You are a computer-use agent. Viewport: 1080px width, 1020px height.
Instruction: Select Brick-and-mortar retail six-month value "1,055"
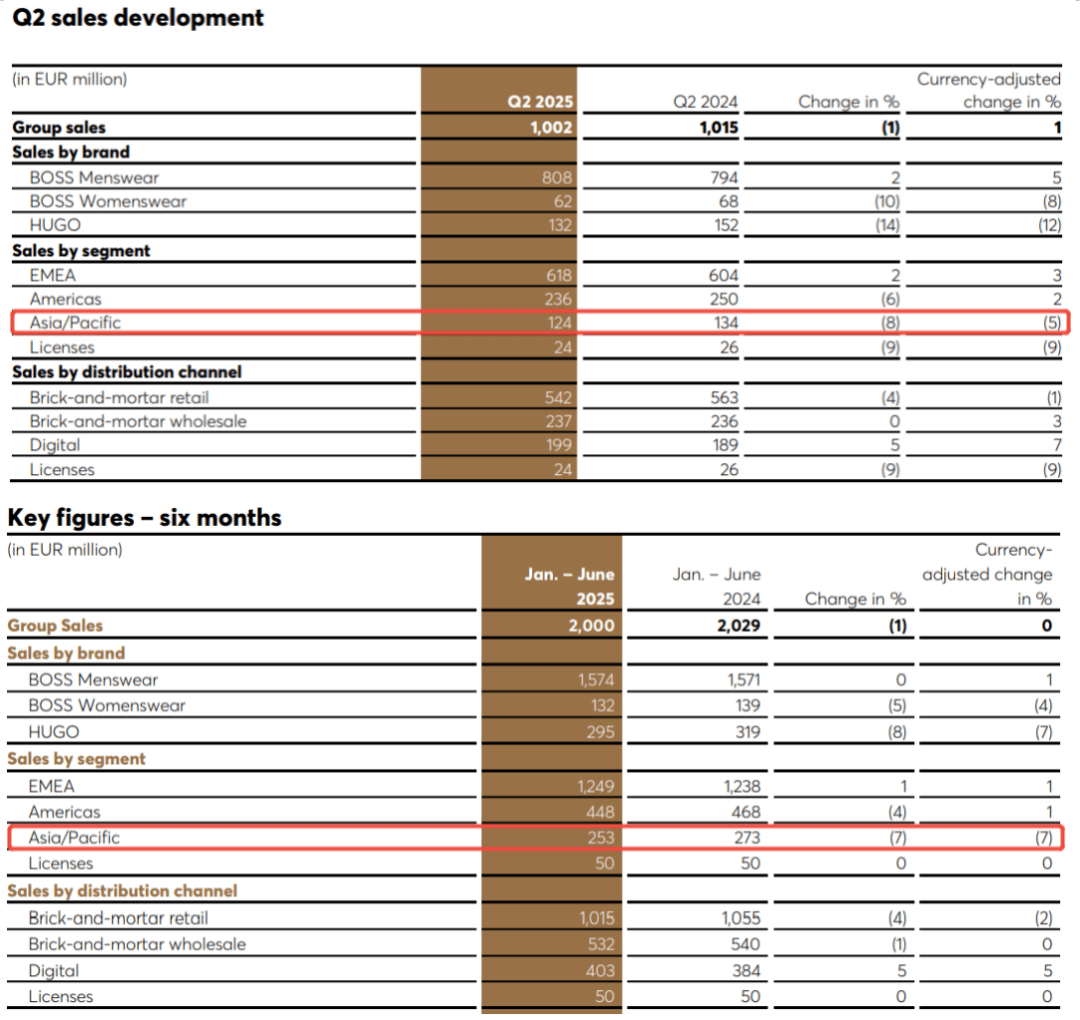pyautogui.click(x=741, y=918)
